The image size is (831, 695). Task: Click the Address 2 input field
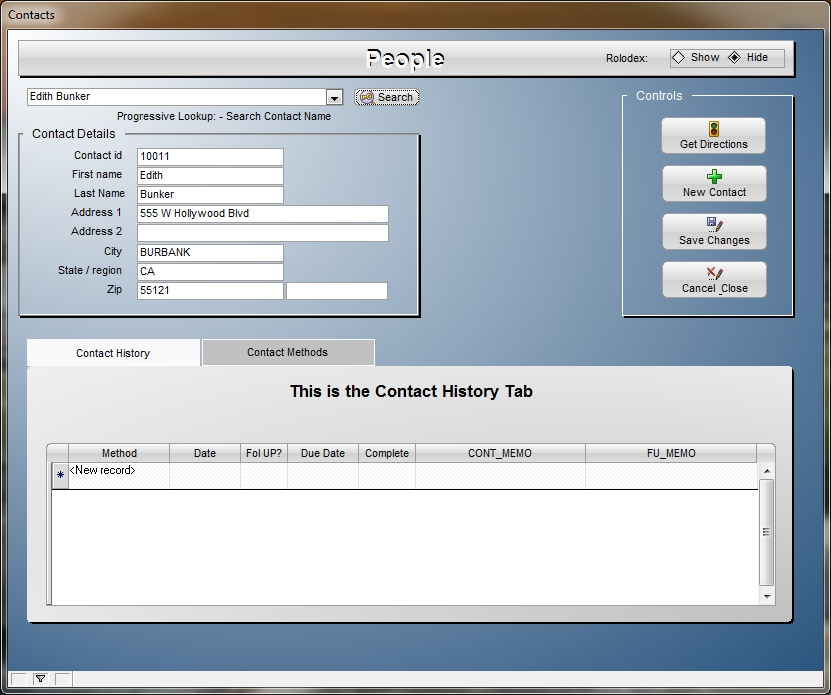[x=262, y=232]
